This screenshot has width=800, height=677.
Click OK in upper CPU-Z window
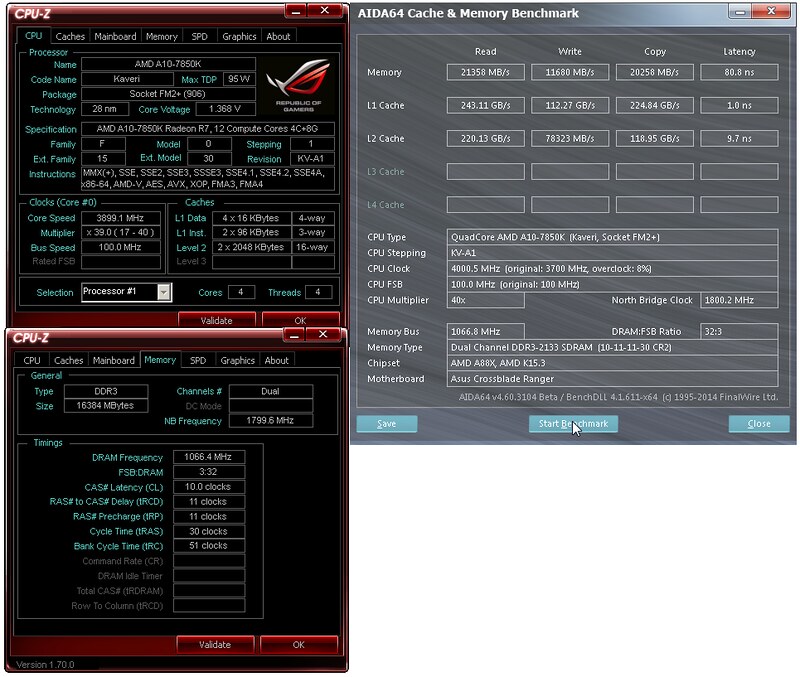coord(301,320)
